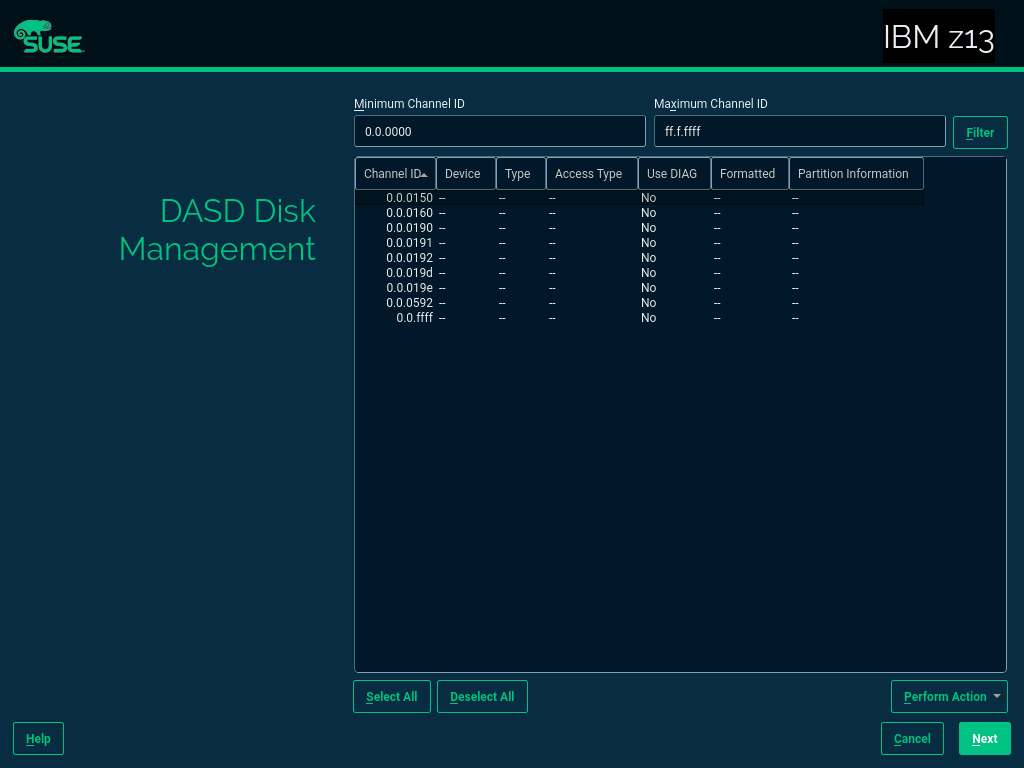This screenshot has height=768, width=1024.
Task: Click the Access Type column header
Action: [x=590, y=174]
